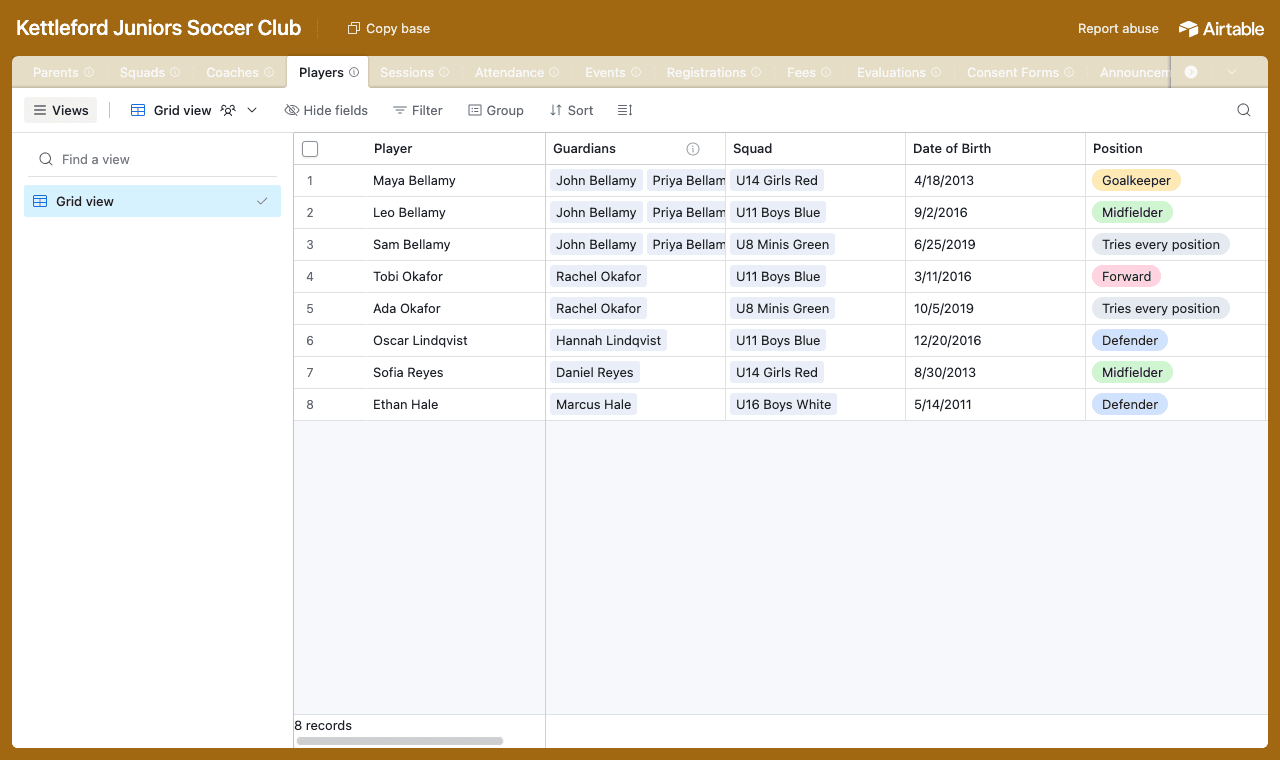
Task: Click the Find a view search field
Action: click(x=152, y=159)
